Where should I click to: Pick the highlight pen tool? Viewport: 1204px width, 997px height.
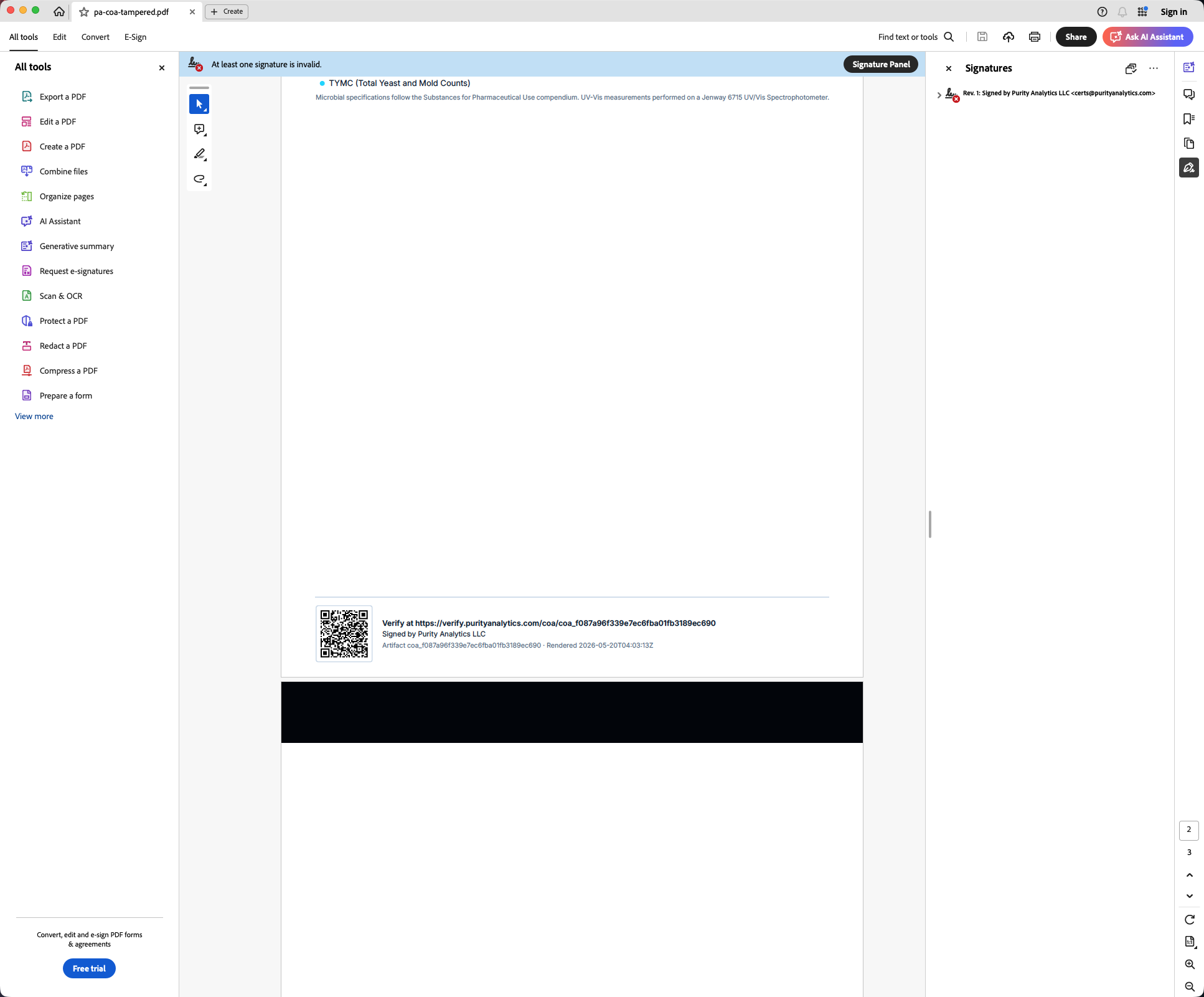(x=199, y=154)
